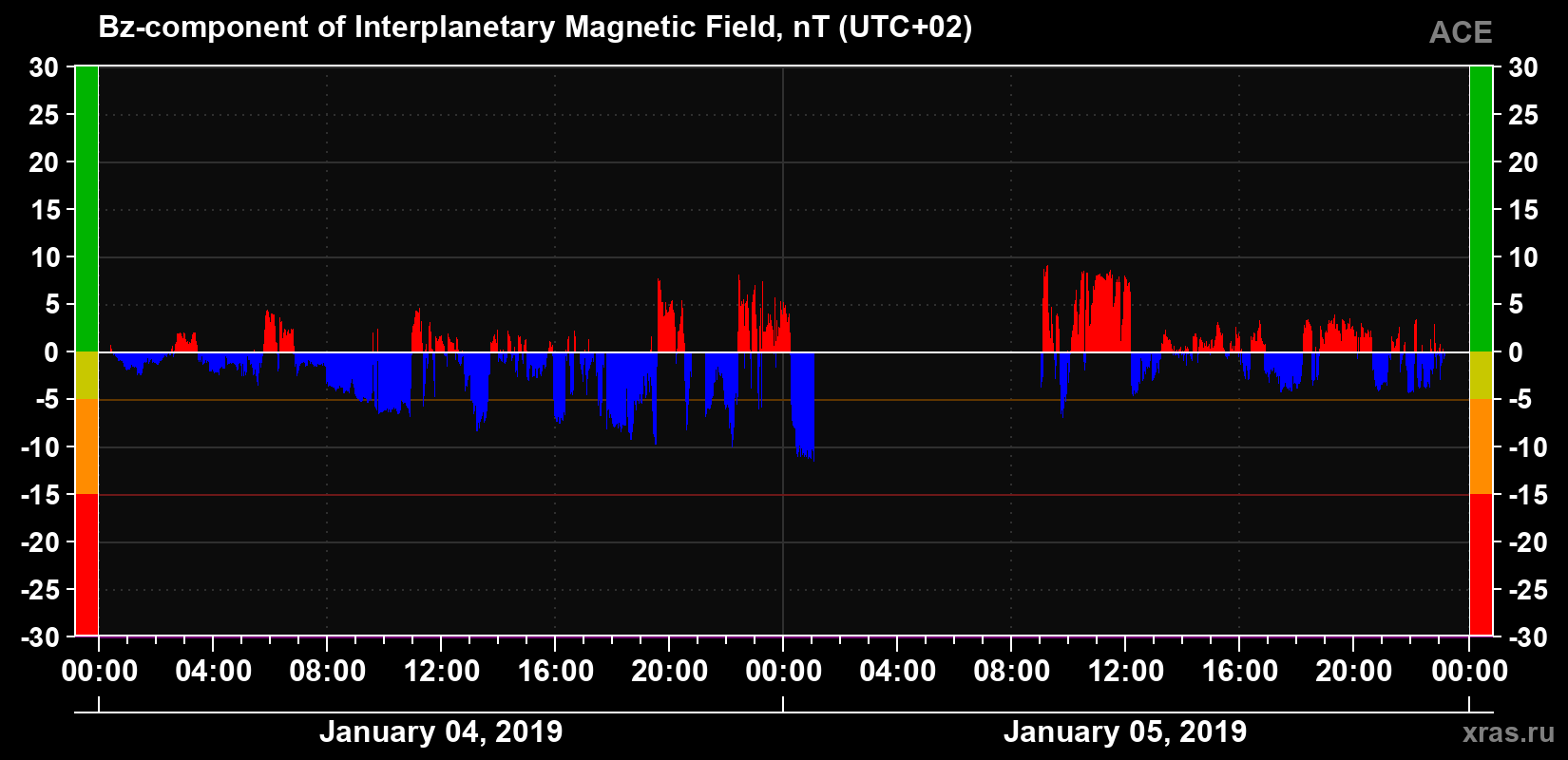The width and height of the screenshot is (1568, 760).
Task: Click the left axis value 30
Action: (44, 67)
